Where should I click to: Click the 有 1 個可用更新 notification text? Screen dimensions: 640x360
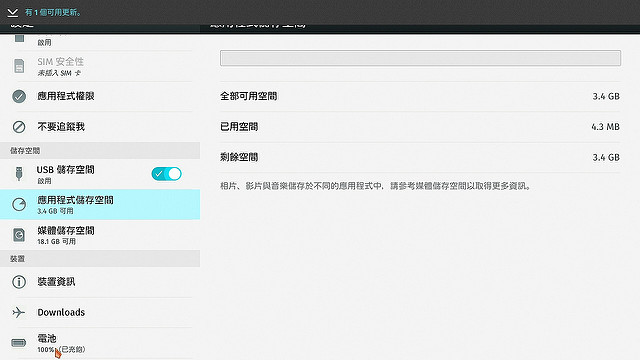pos(53,13)
